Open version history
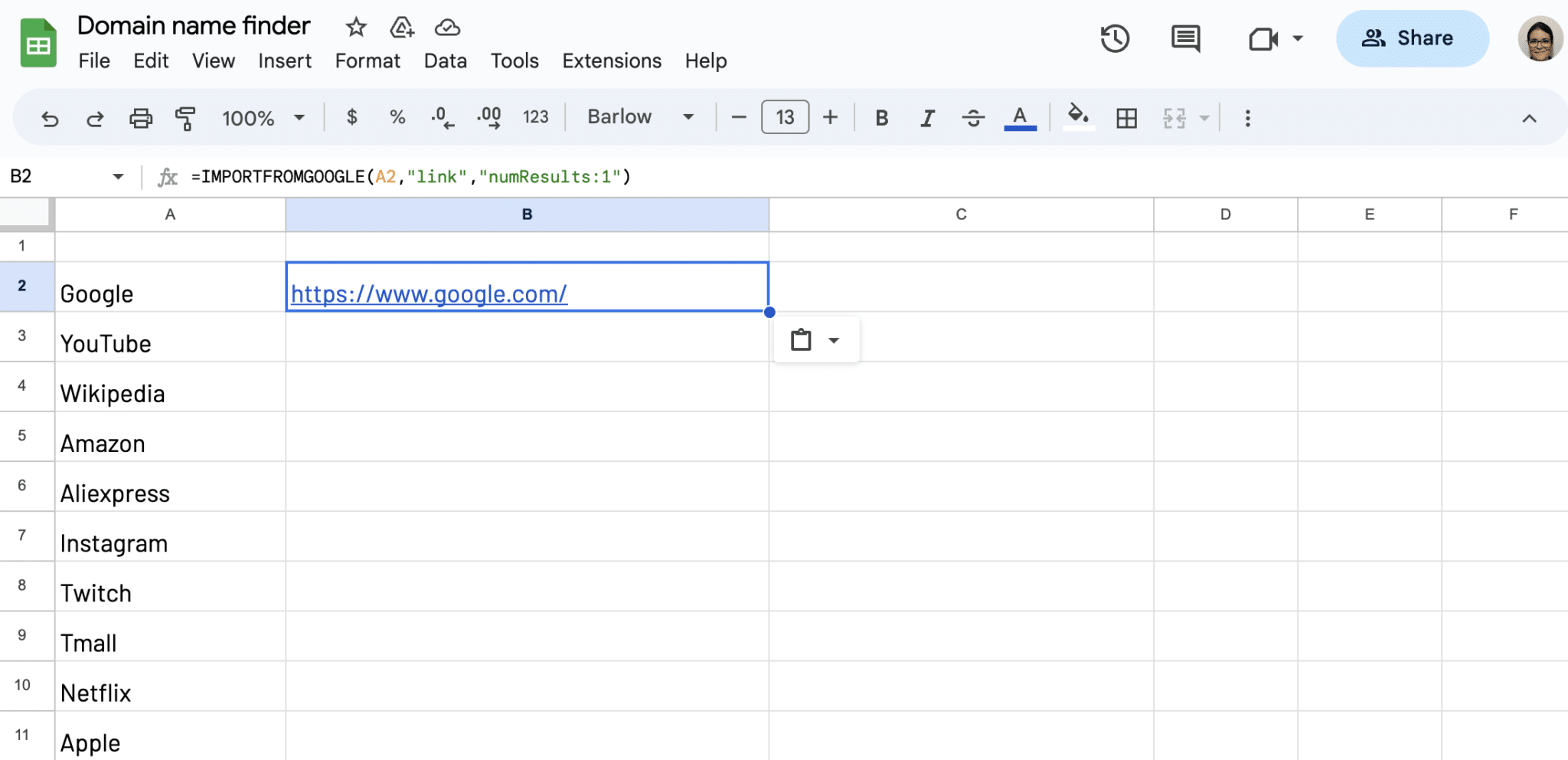The height and width of the screenshot is (760, 1568). pyautogui.click(x=1116, y=38)
